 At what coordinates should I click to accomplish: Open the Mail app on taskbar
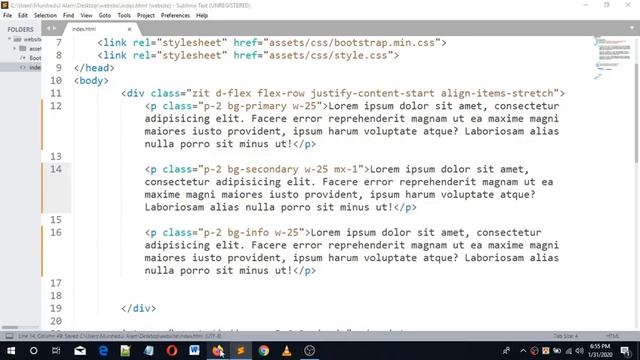80,351
